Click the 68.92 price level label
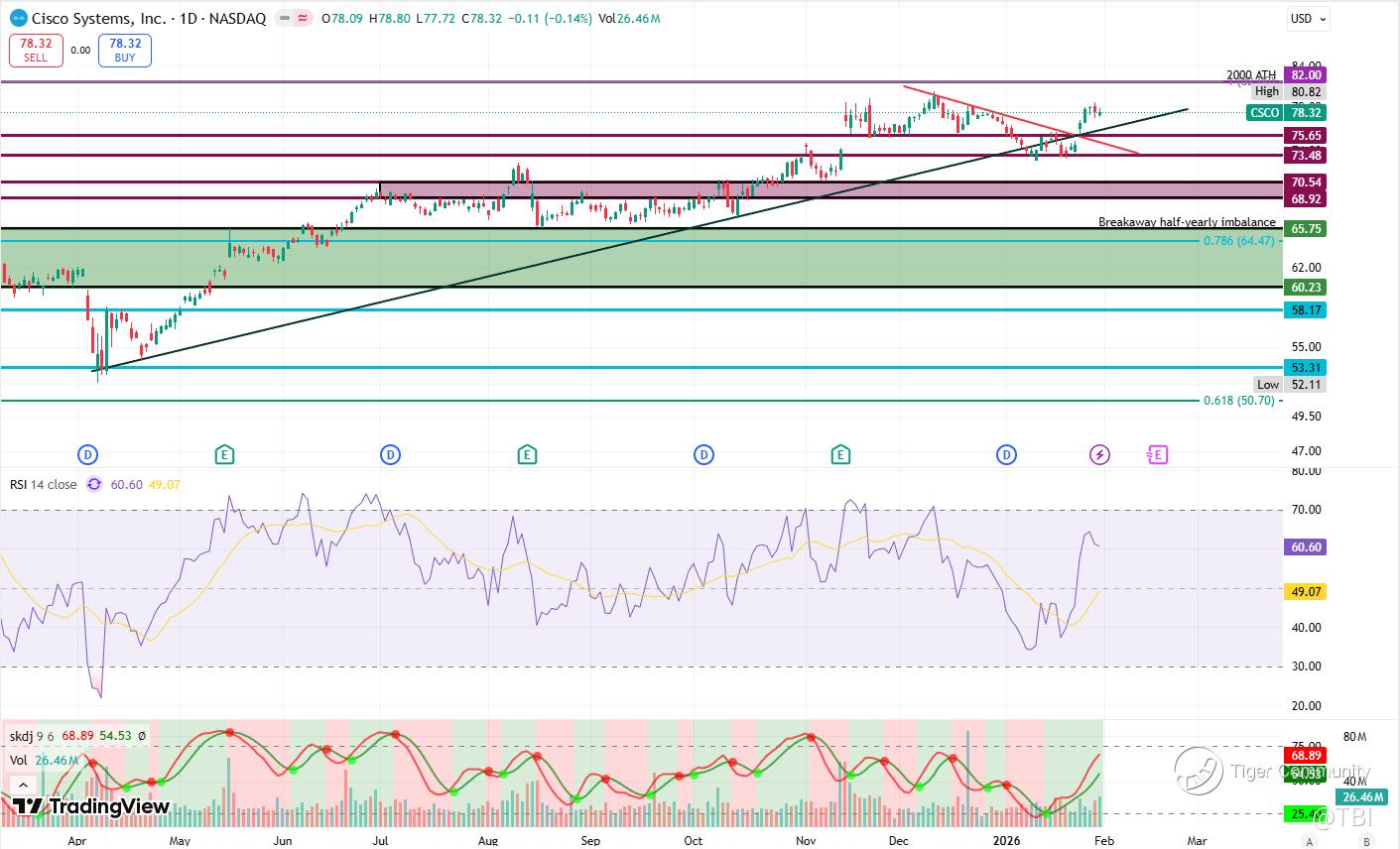The height and width of the screenshot is (849, 1400). pos(1306,199)
